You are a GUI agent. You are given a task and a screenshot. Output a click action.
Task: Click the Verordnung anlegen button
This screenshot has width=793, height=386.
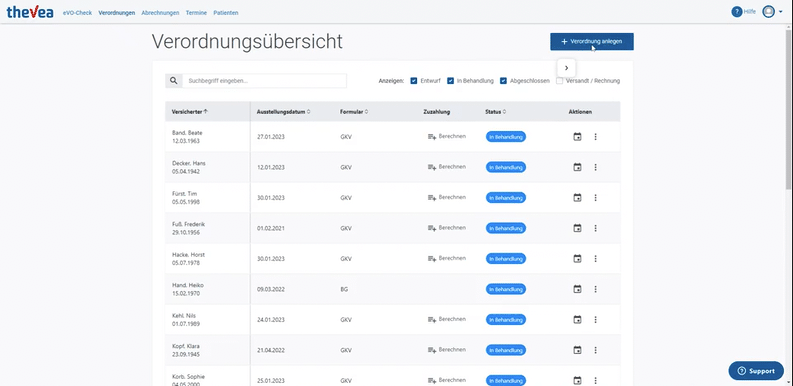[592, 41]
